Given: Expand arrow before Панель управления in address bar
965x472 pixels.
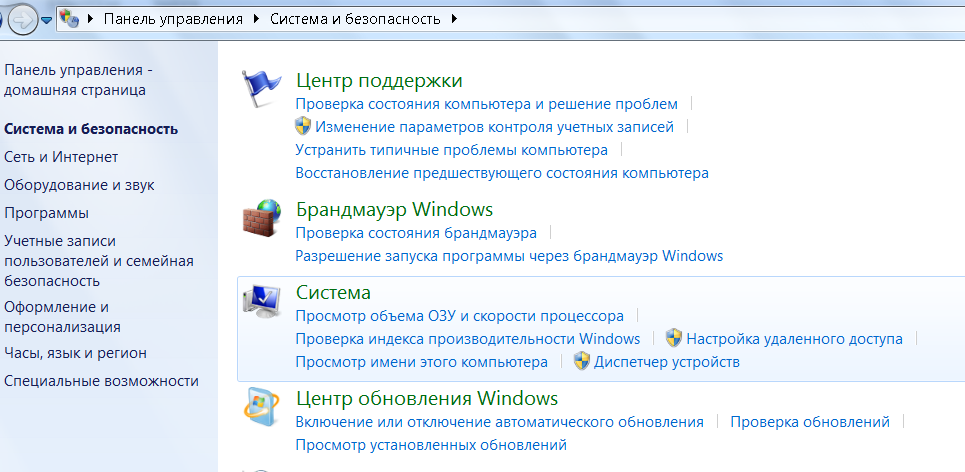Looking at the screenshot, I should (x=90, y=19).
